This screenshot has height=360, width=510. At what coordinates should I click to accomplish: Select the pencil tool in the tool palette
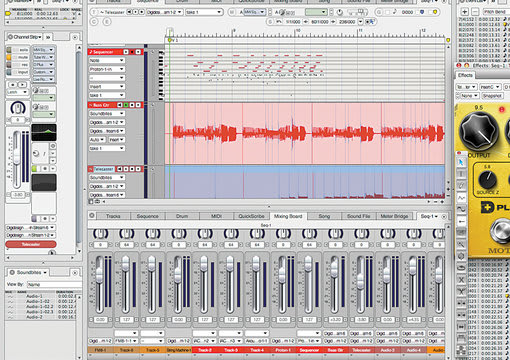461,185
